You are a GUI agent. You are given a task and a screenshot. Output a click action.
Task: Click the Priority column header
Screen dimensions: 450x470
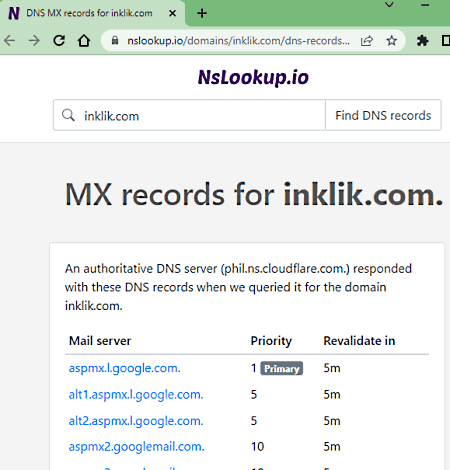pyautogui.click(x=271, y=341)
